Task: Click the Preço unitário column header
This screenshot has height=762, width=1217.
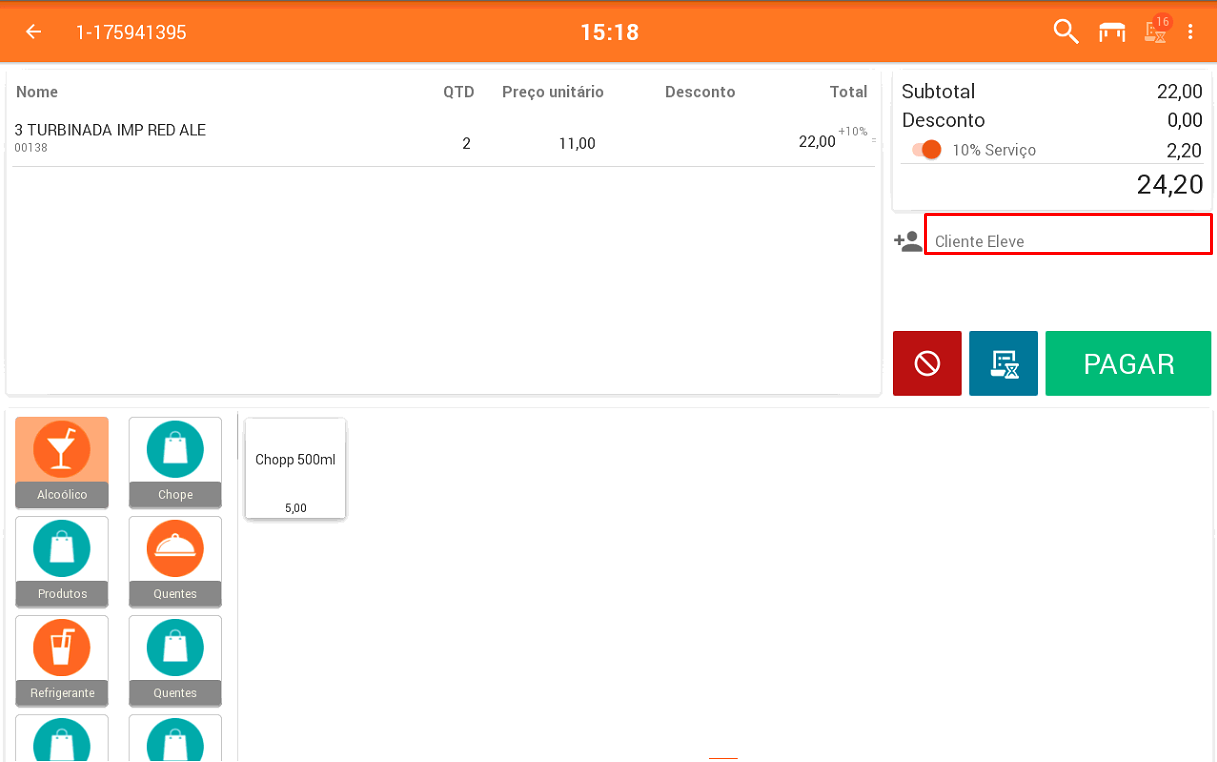Action: 553,92
